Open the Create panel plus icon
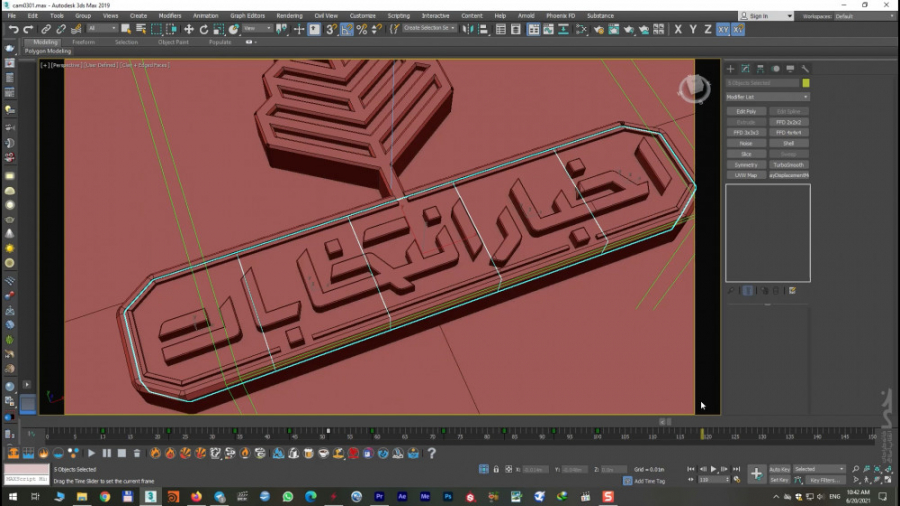This screenshot has width=900, height=506. 730,68
